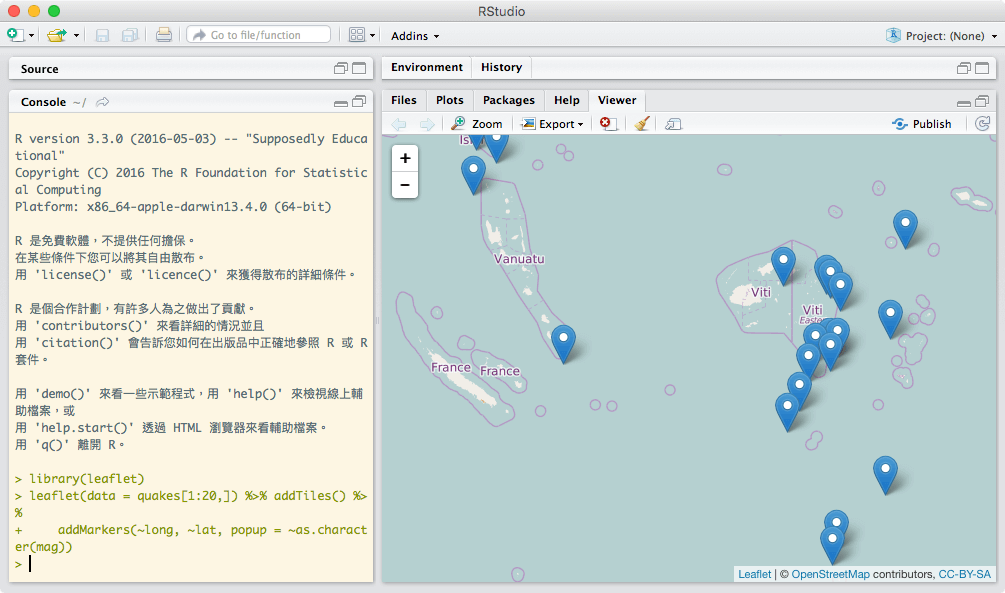Image resolution: width=1005 pixels, height=593 pixels.
Task: Click the view current directory arrow icon
Action: point(103,102)
